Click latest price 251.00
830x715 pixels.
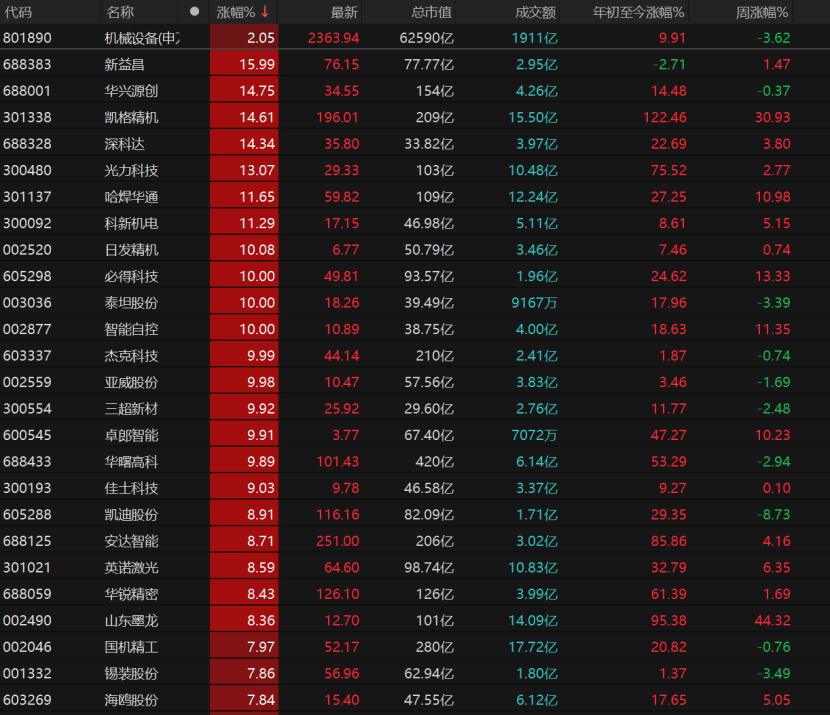(x=338, y=541)
